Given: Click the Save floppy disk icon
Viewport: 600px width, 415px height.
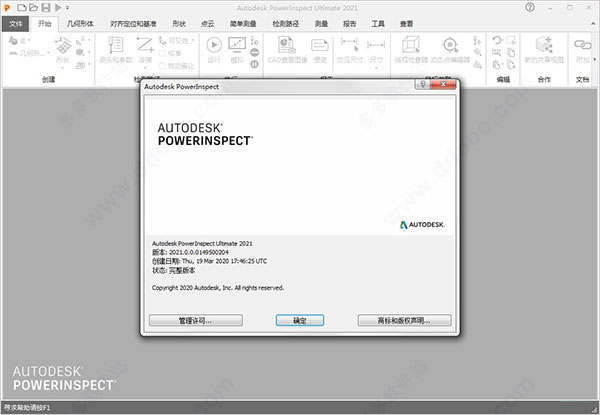Looking at the screenshot, I should (x=46, y=7).
